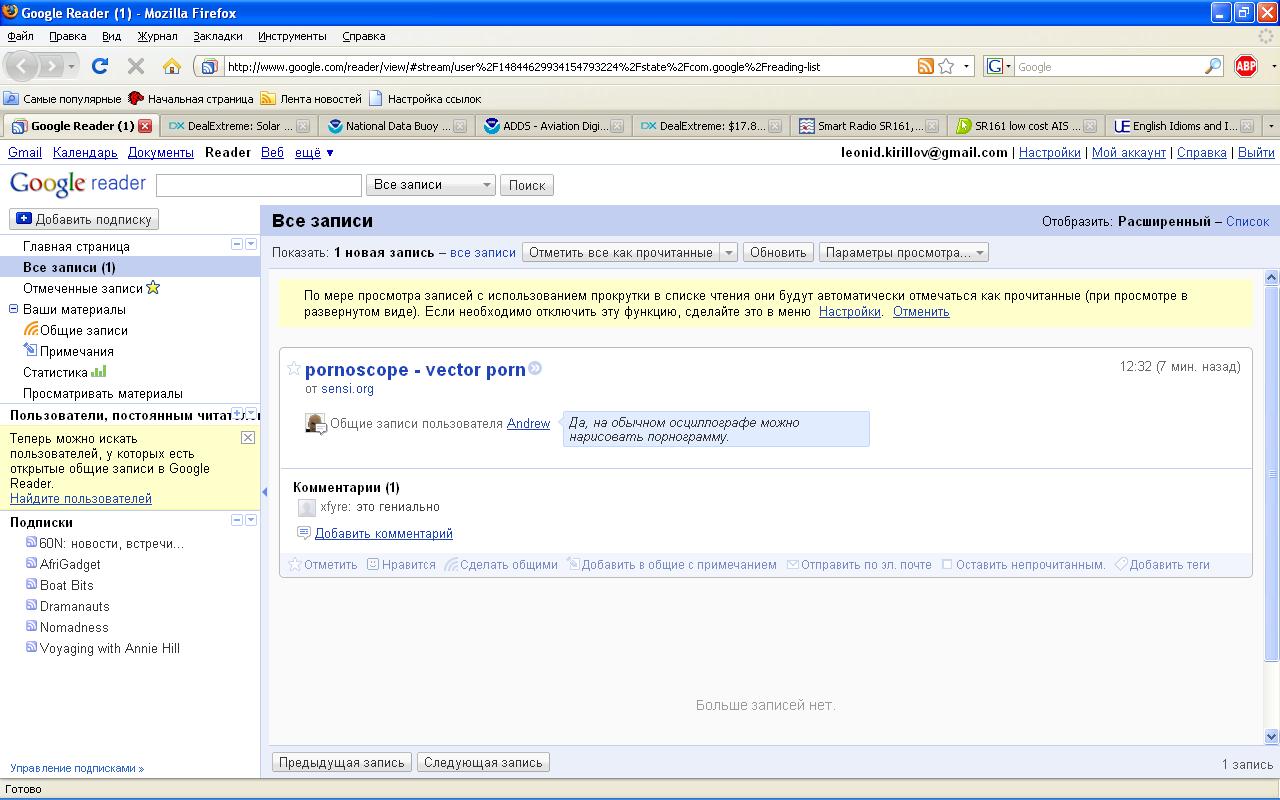
Task: Open the Подписки section options dropdown arrow
Action: (251, 520)
